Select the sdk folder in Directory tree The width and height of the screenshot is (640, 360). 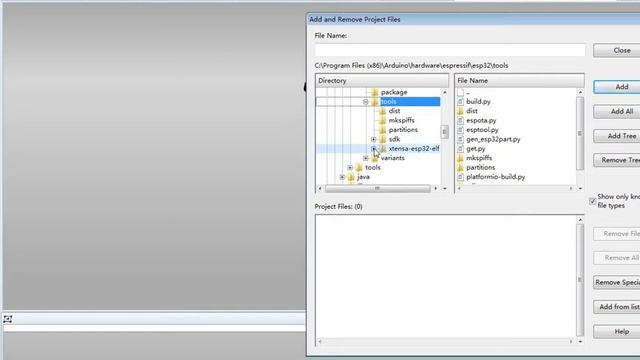394,139
